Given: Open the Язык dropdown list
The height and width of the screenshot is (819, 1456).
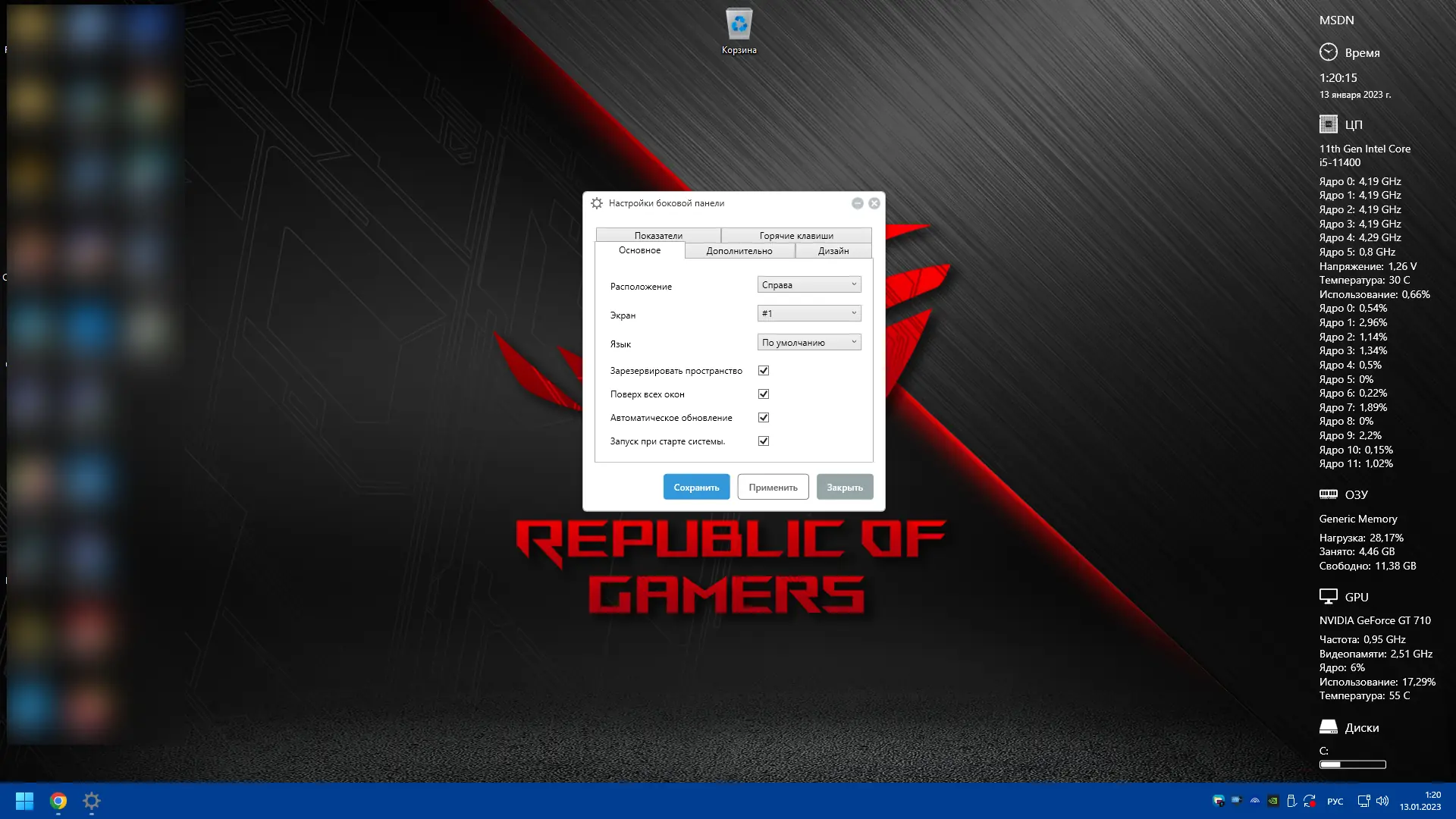Looking at the screenshot, I should [x=809, y=343].
